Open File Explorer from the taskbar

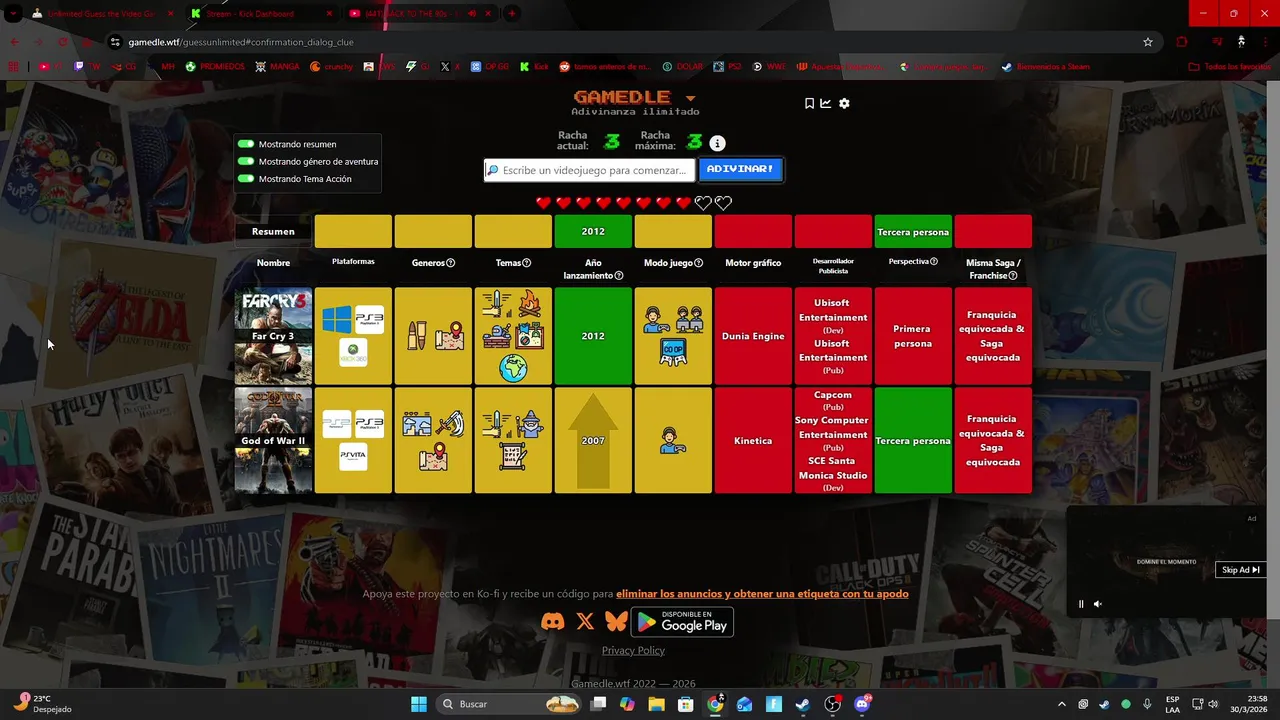[x=656, y=704]
